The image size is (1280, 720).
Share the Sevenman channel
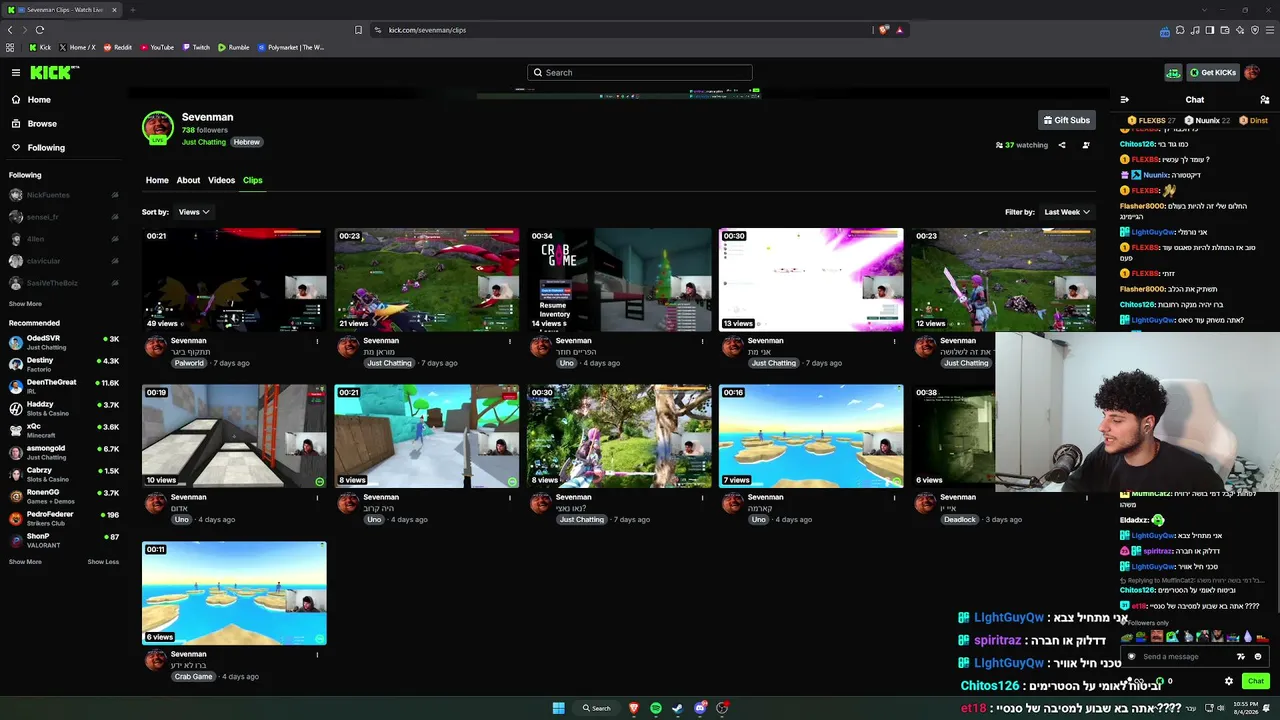1062,145
